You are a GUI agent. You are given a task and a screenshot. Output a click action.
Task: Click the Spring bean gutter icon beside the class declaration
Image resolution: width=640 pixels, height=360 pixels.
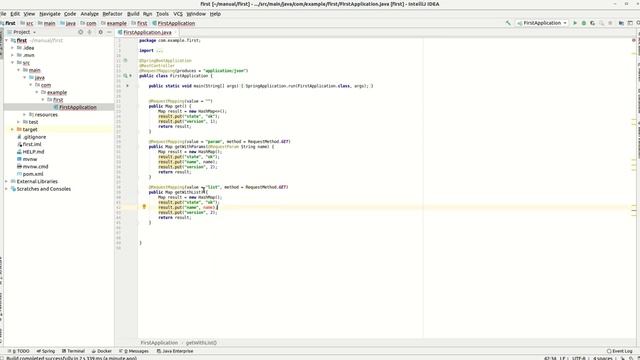tap(125, 76)
